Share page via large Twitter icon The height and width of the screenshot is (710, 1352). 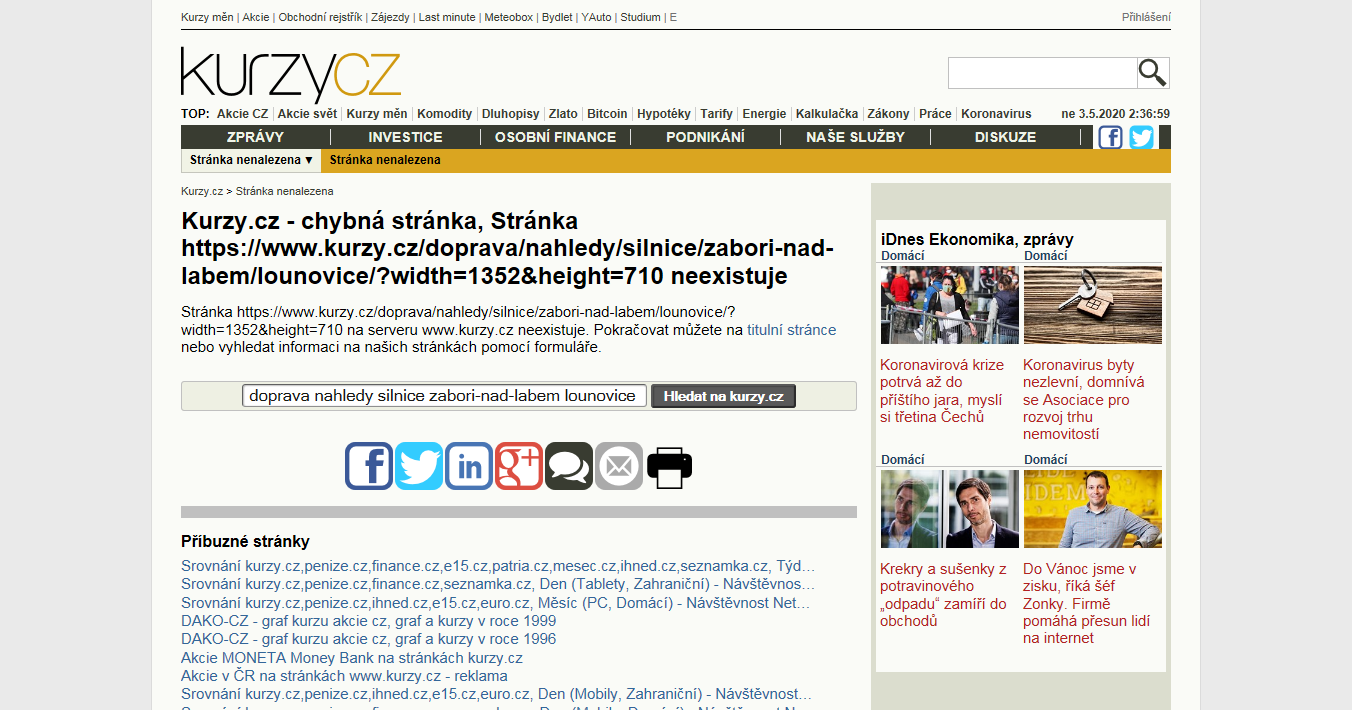pyautogui.click(x=419, y=466)
